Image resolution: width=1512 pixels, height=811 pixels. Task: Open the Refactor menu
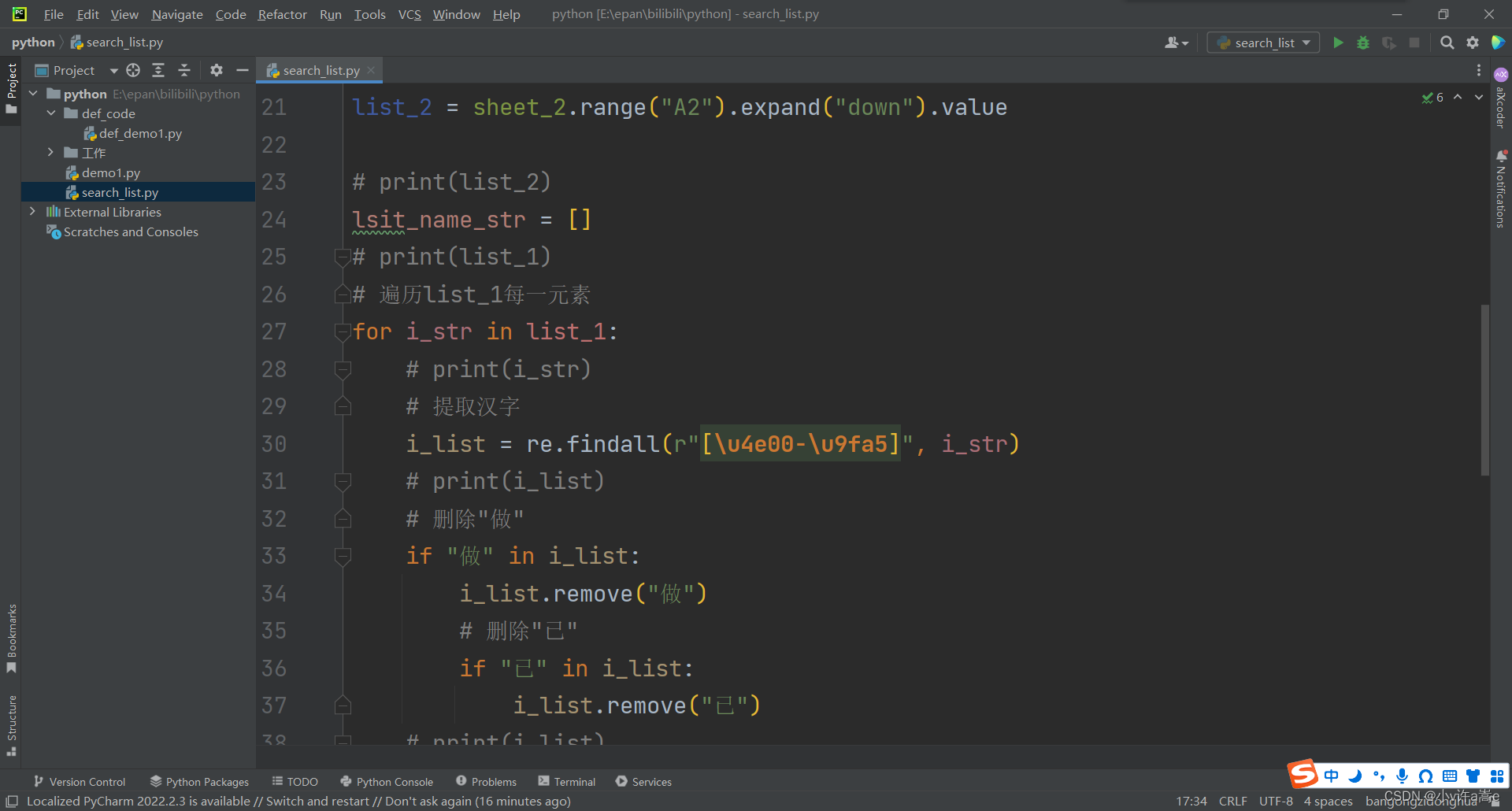pos(281,14)
